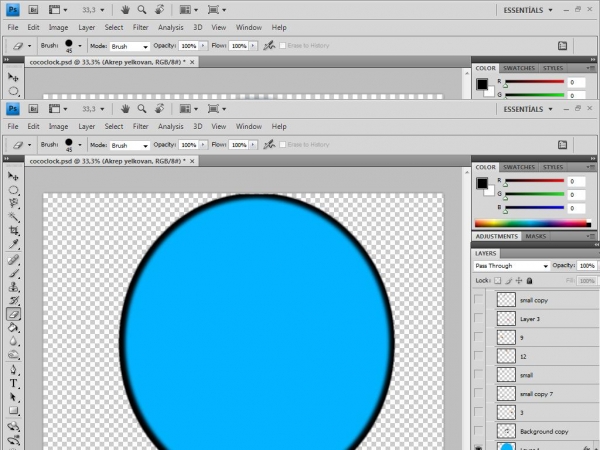The width and height of the screenshot is (600, 450).
Task: Pick a color from the spectrum ramp
Action: pyautogui.click(x=533, y=223)
